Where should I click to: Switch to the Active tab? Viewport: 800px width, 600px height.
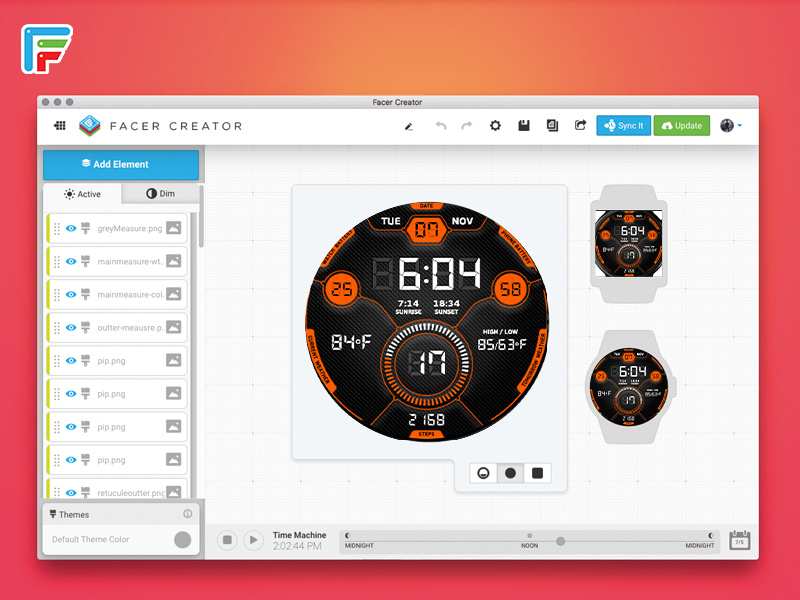coord(83,194)
